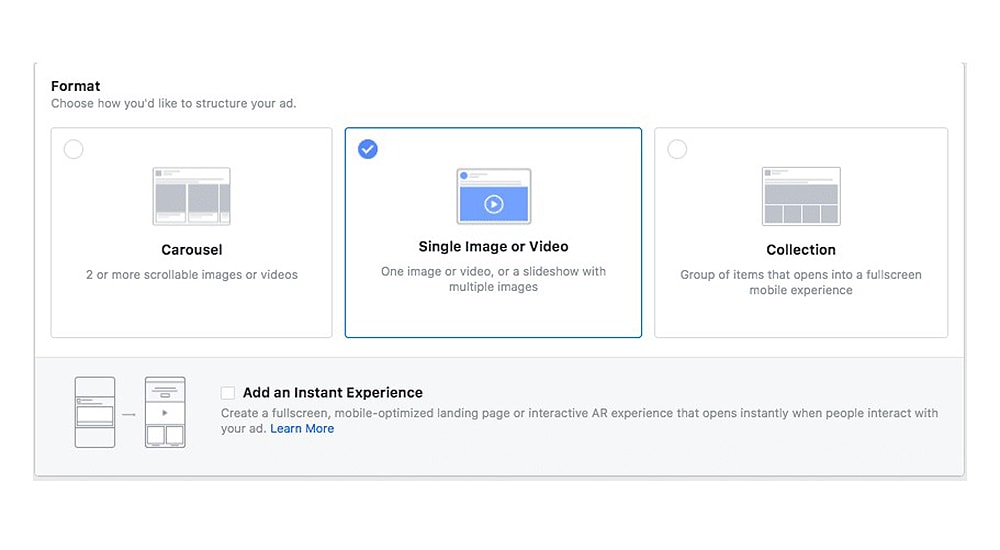Enable the Add an Instant Experience checkbox
1000x550 pixels.
[x=228, y=393]
